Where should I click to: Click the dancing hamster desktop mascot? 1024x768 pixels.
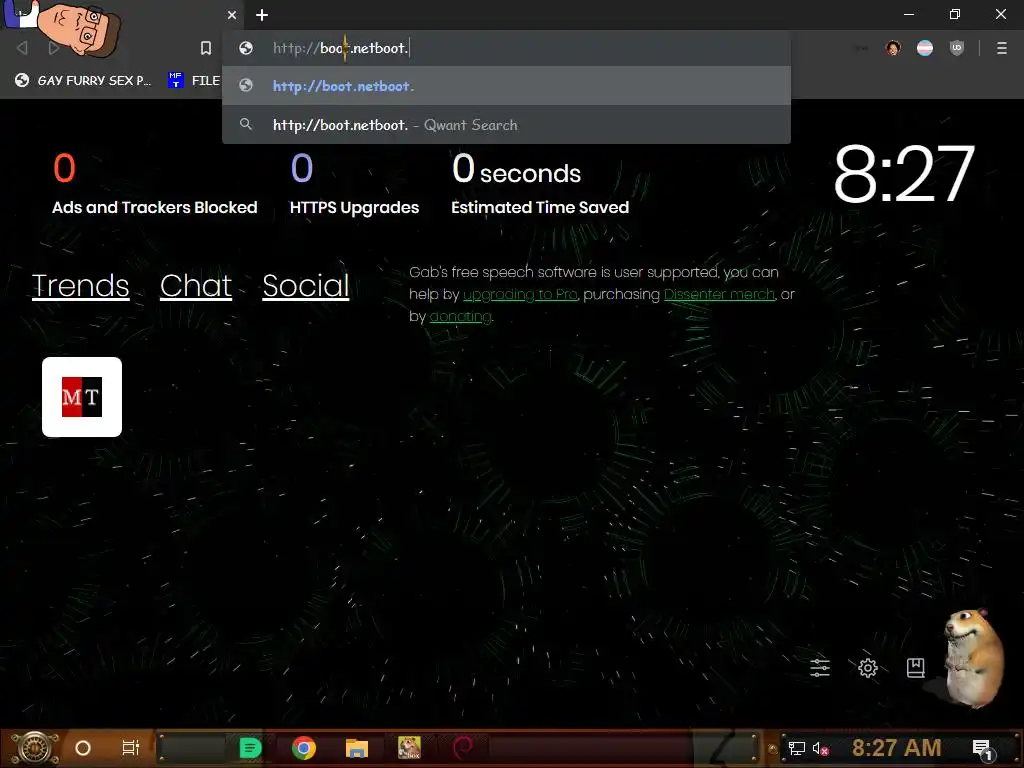point(974,658)
